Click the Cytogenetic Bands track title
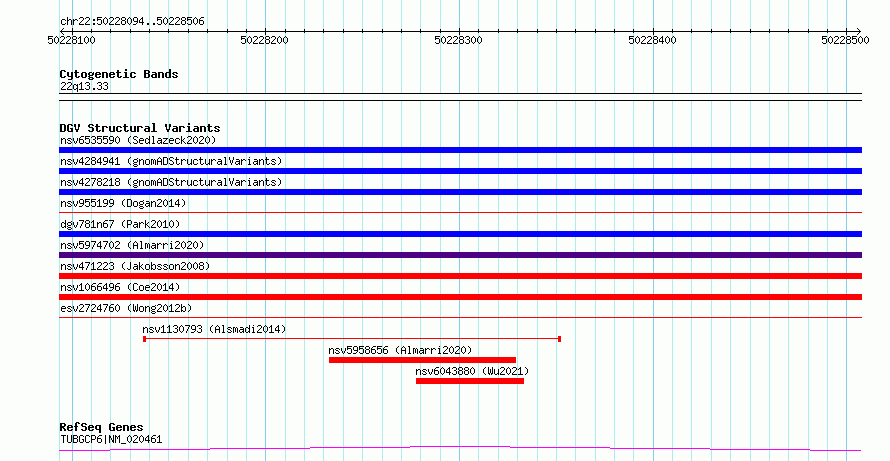890x461 pixels. click(x=119, y=74)
